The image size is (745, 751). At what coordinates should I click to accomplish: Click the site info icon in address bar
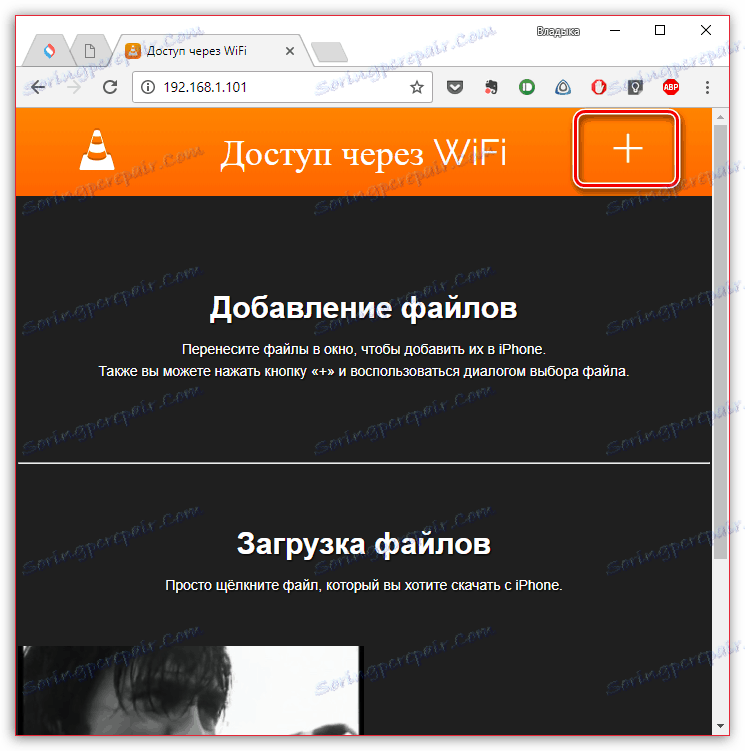pos(148,87)
